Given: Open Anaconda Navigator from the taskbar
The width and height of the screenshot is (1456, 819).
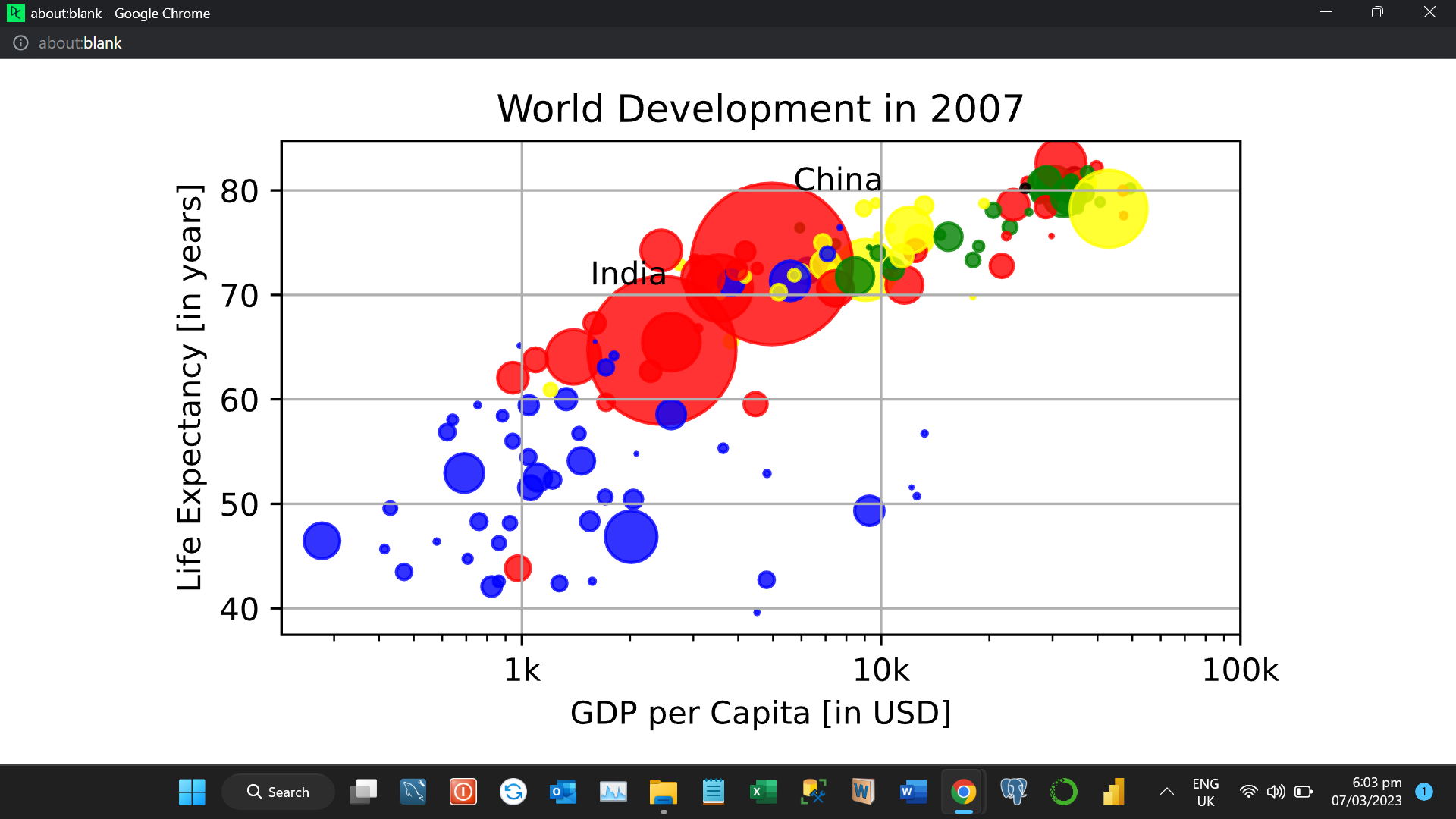Looking at the screenshot, I should click(x=1064, y=791).
